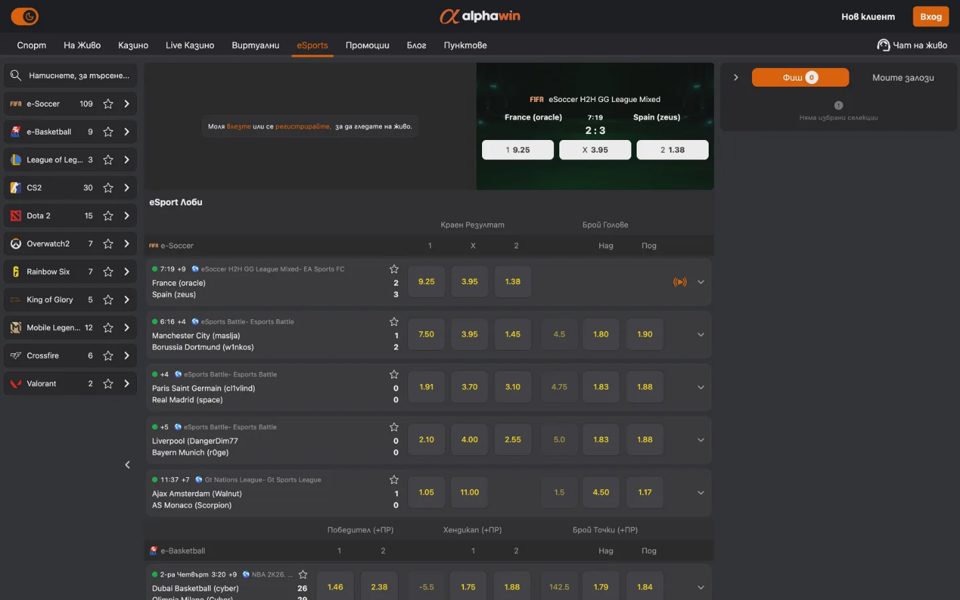The image size is (960, 600).
Task: Expand Rainbow Six category arrow
Action: pos(127,272)
